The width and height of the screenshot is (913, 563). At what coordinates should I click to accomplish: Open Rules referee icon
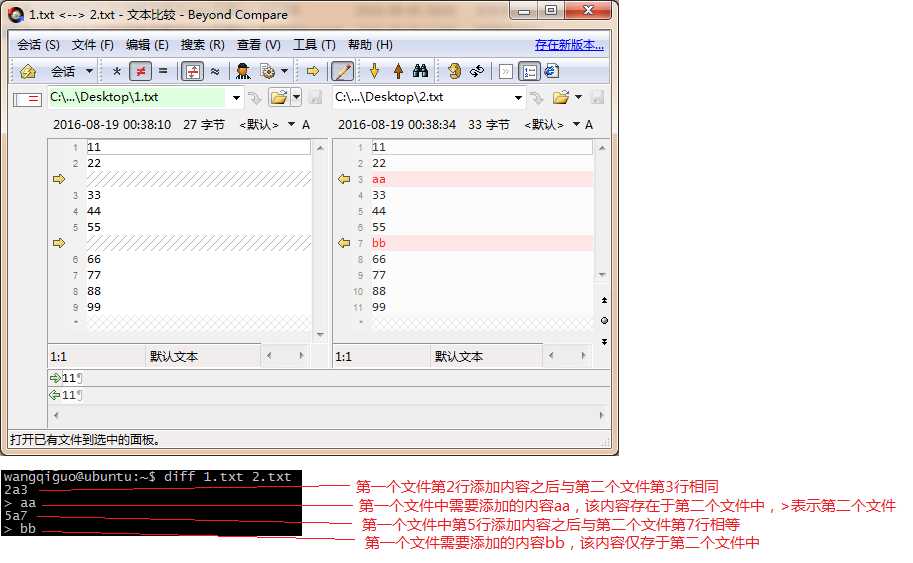click(x=243, y=71)
